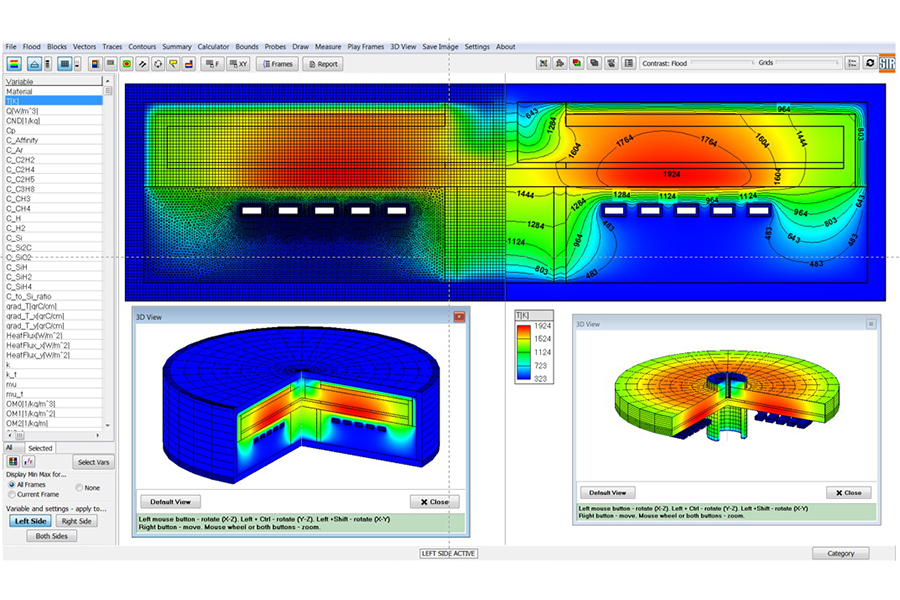Click the XY probe toolbar button

tap(238, 63)
